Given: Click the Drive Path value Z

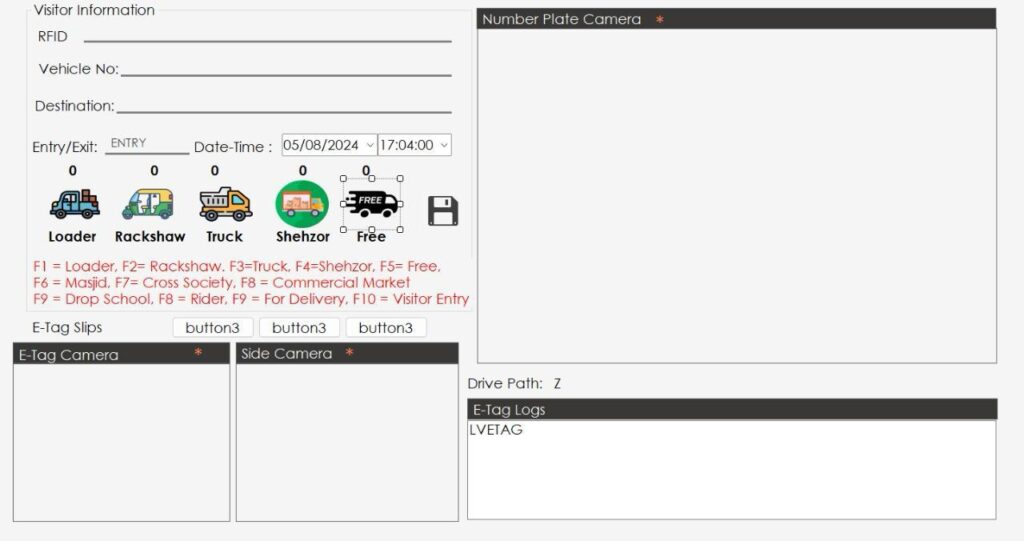Looking at the screenshot, I should [x=557, y=384].
